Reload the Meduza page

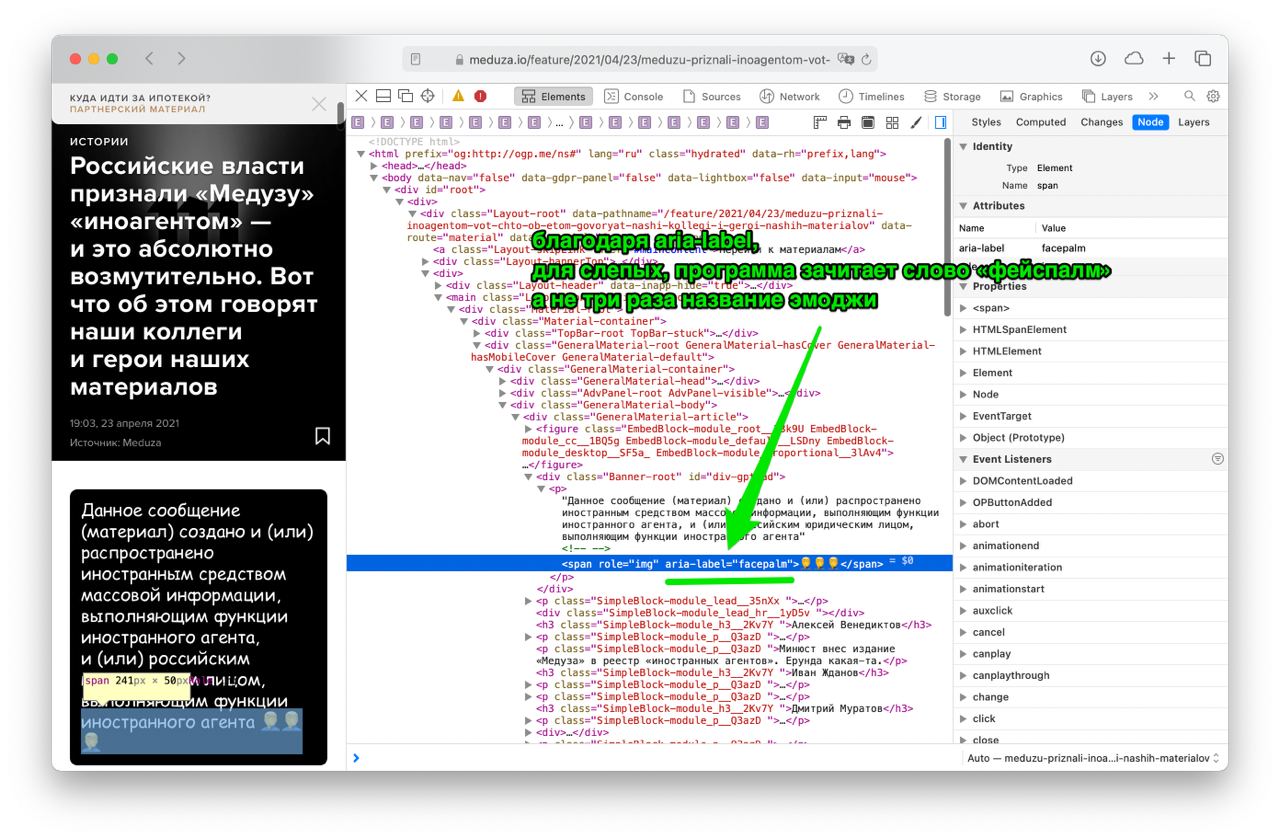pyautogui.click(x=866, y=59)
